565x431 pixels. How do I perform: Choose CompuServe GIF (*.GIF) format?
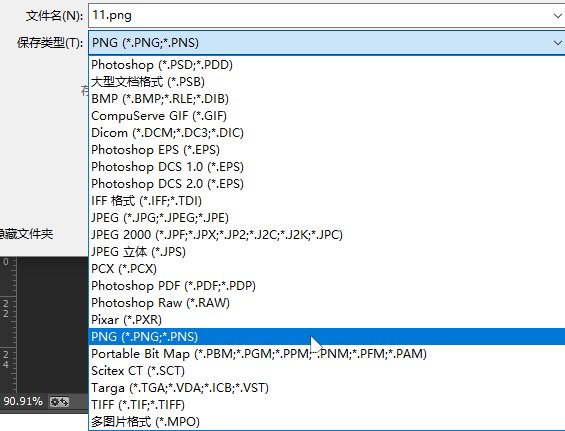click(x=326, y=116)
